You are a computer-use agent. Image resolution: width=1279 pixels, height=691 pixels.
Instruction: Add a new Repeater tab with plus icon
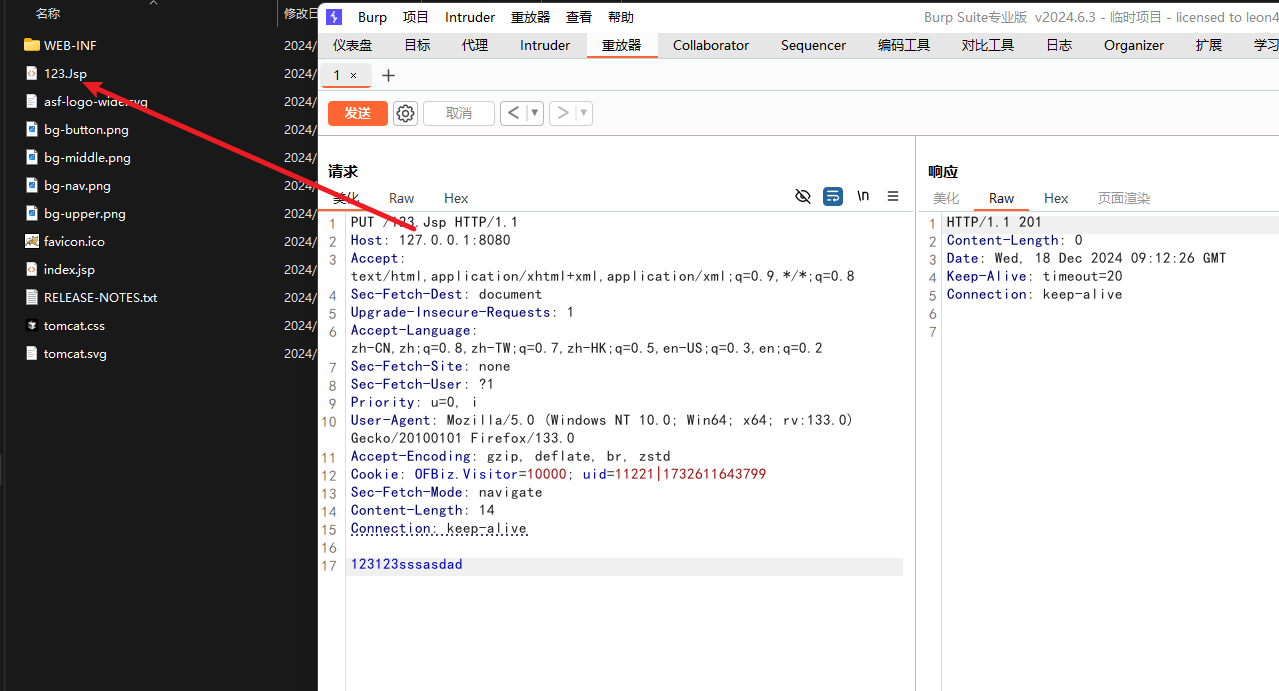point(389,75)
